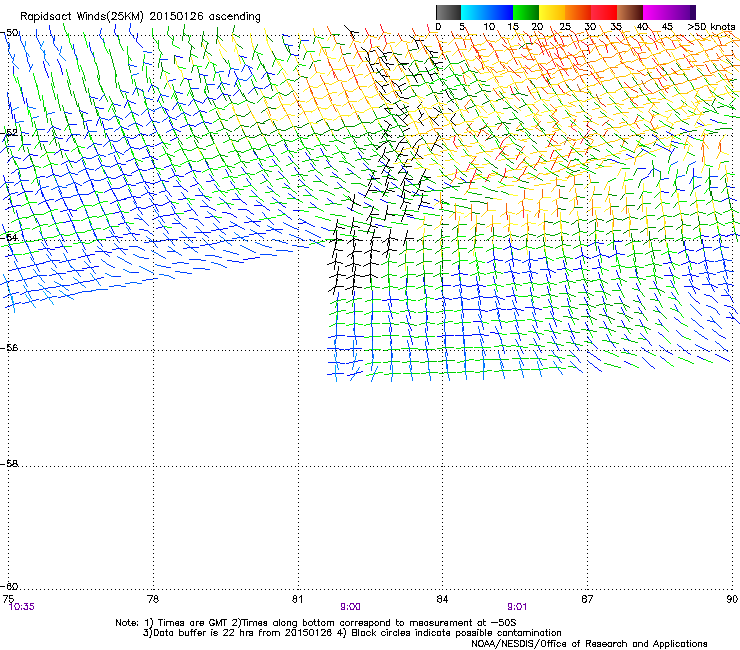
Task: Click the note line 'Times are GMT'
Action: click(193, 623)
